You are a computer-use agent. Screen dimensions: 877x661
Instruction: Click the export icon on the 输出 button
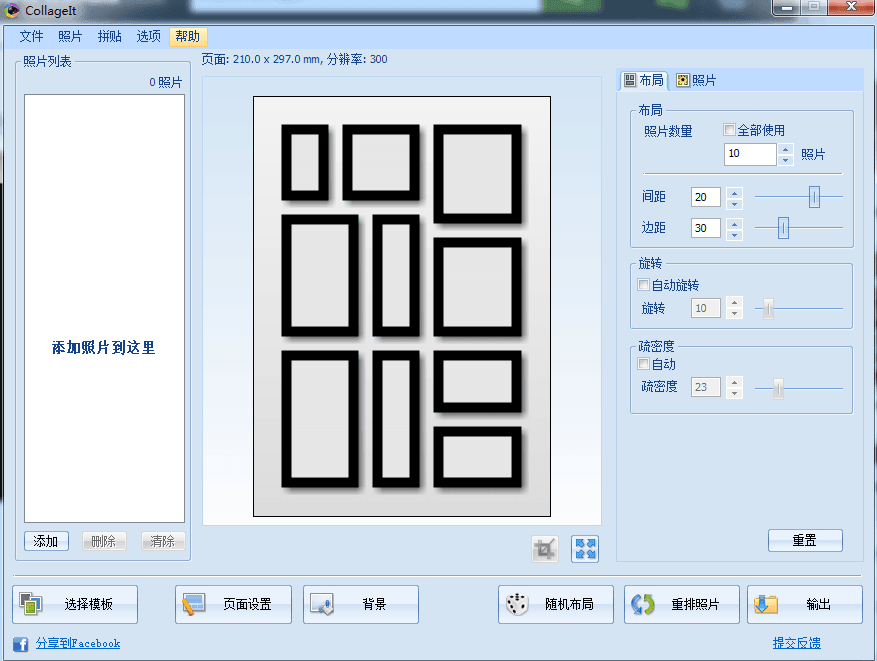pyautogui.click(x=765, y=604)
